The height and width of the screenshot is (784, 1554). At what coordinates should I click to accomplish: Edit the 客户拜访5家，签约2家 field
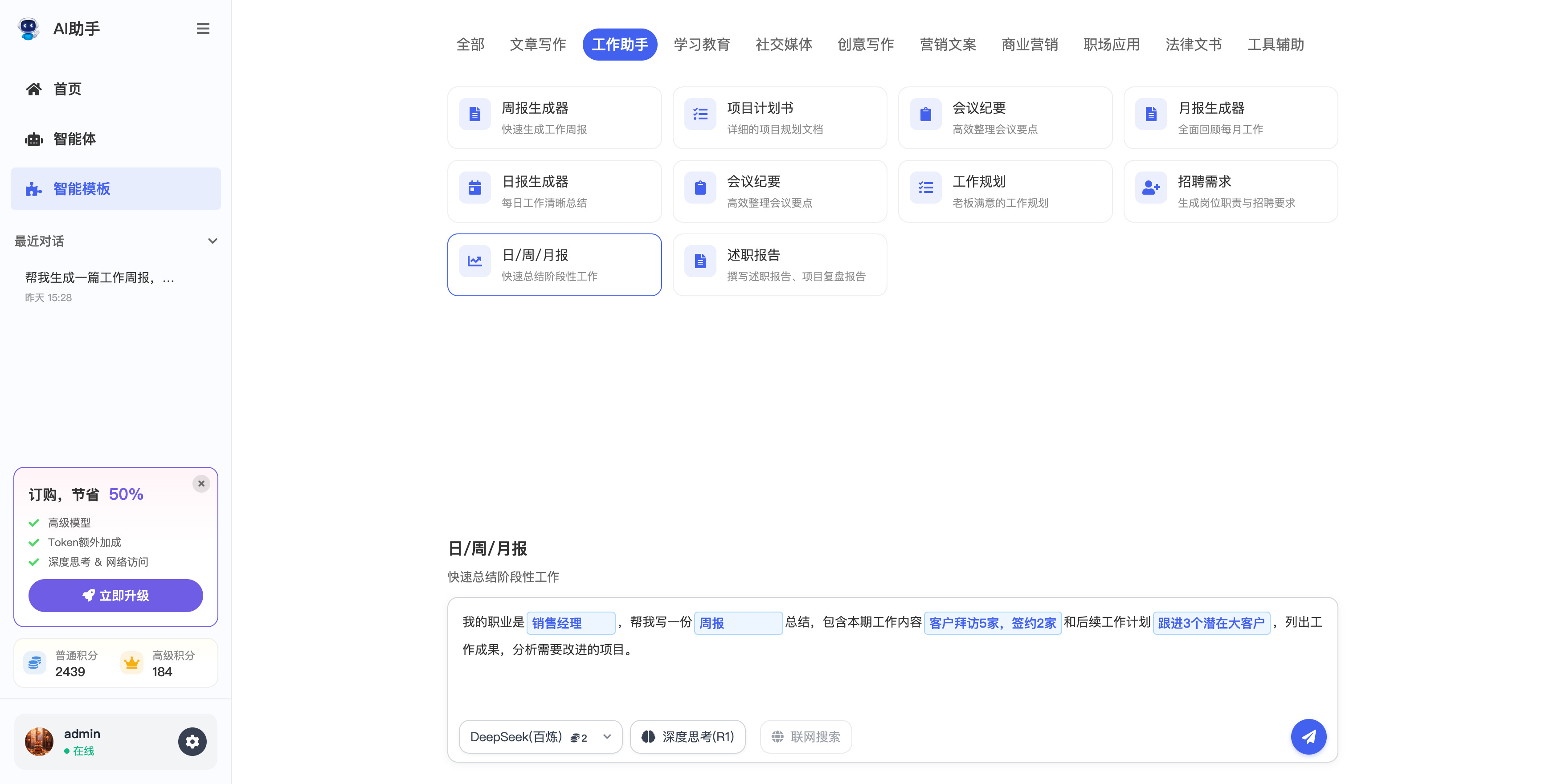coord(993,623)
